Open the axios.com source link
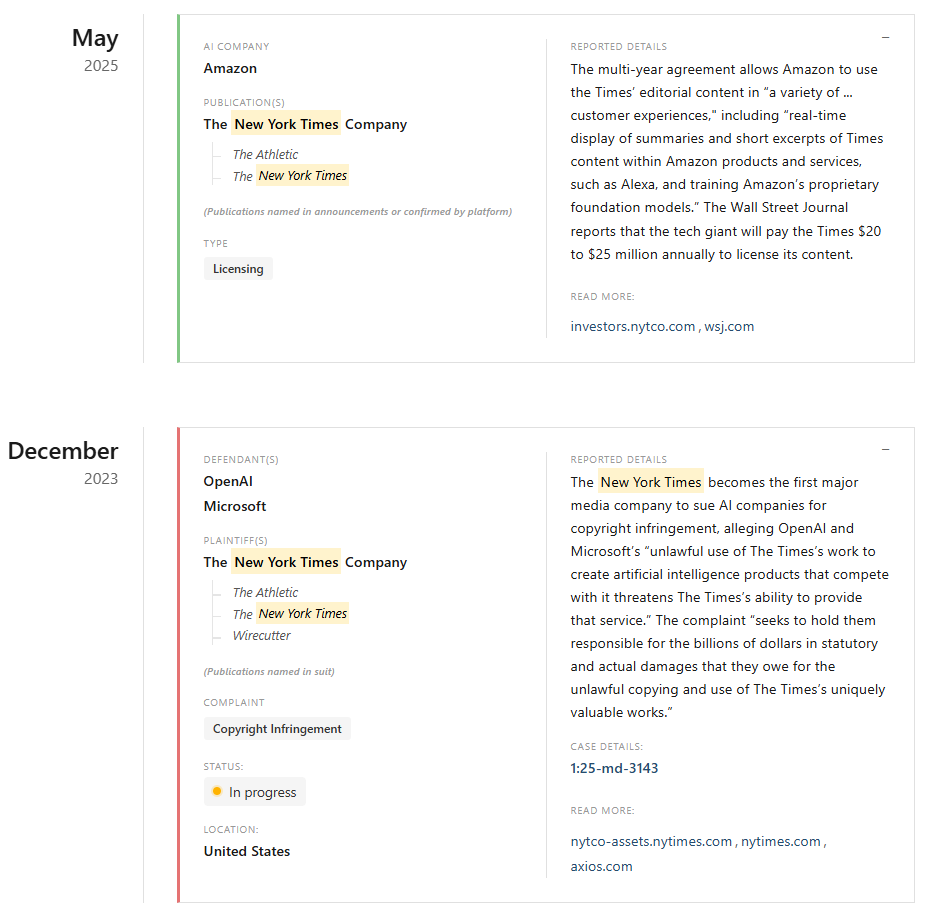930x914 pixels. pyautogui.click(x=601, y=867)
